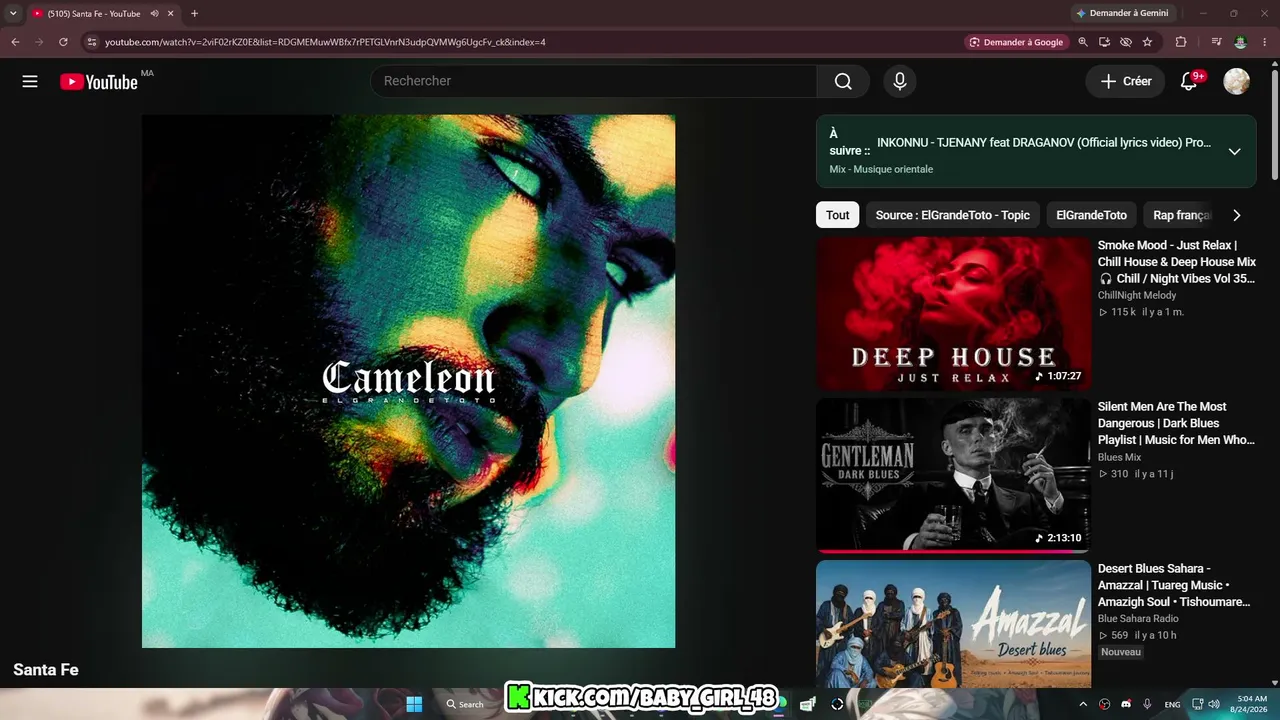Show more filter chips with right arrow
1280x720 pixels.
[1237, 215]
